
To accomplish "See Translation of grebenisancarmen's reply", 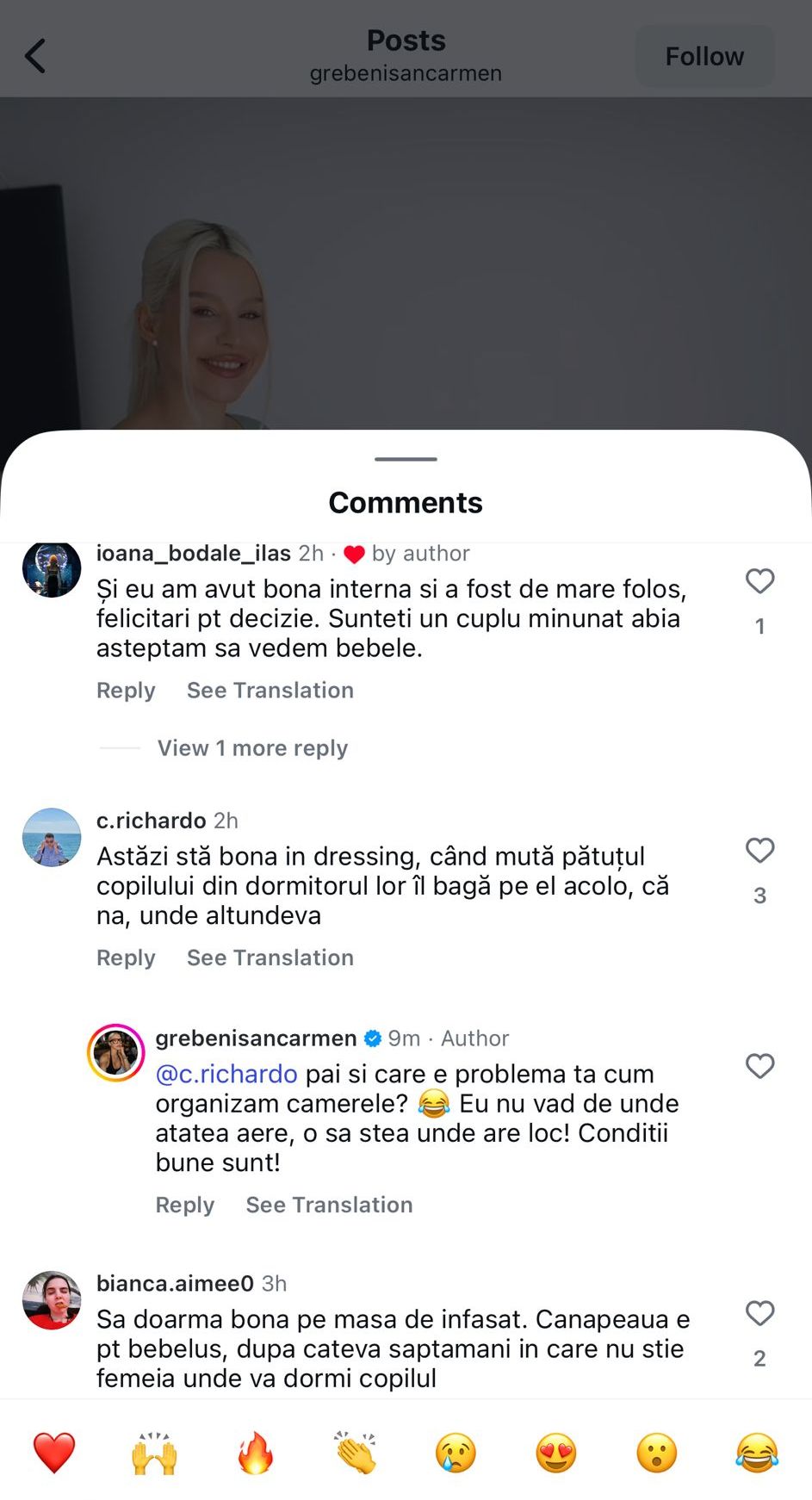I will pos(329,1205).
